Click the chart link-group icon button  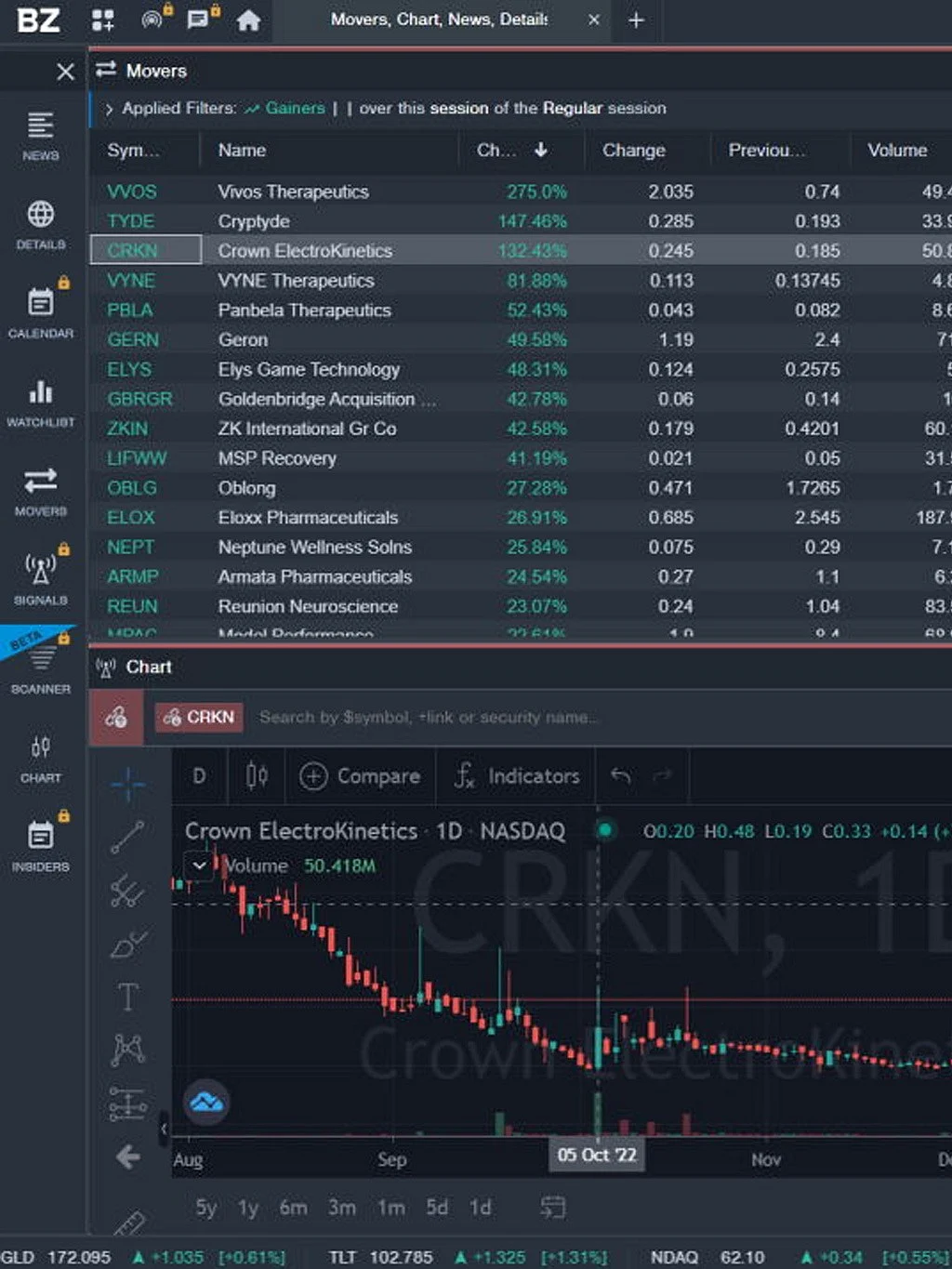click(116, 717)
